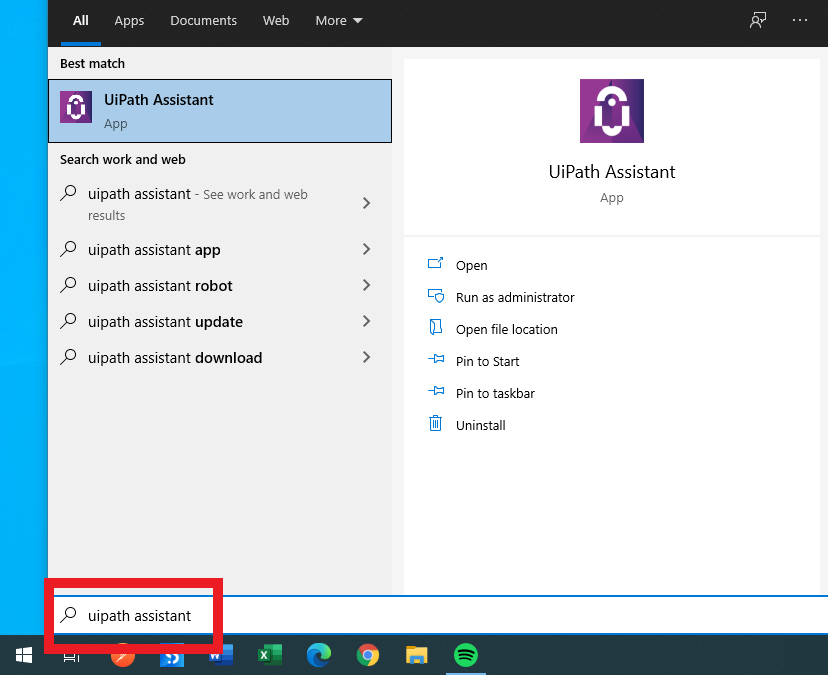Choose Run as administrator
The width and height of the screenshot is (828, 675).
point(515,297)
